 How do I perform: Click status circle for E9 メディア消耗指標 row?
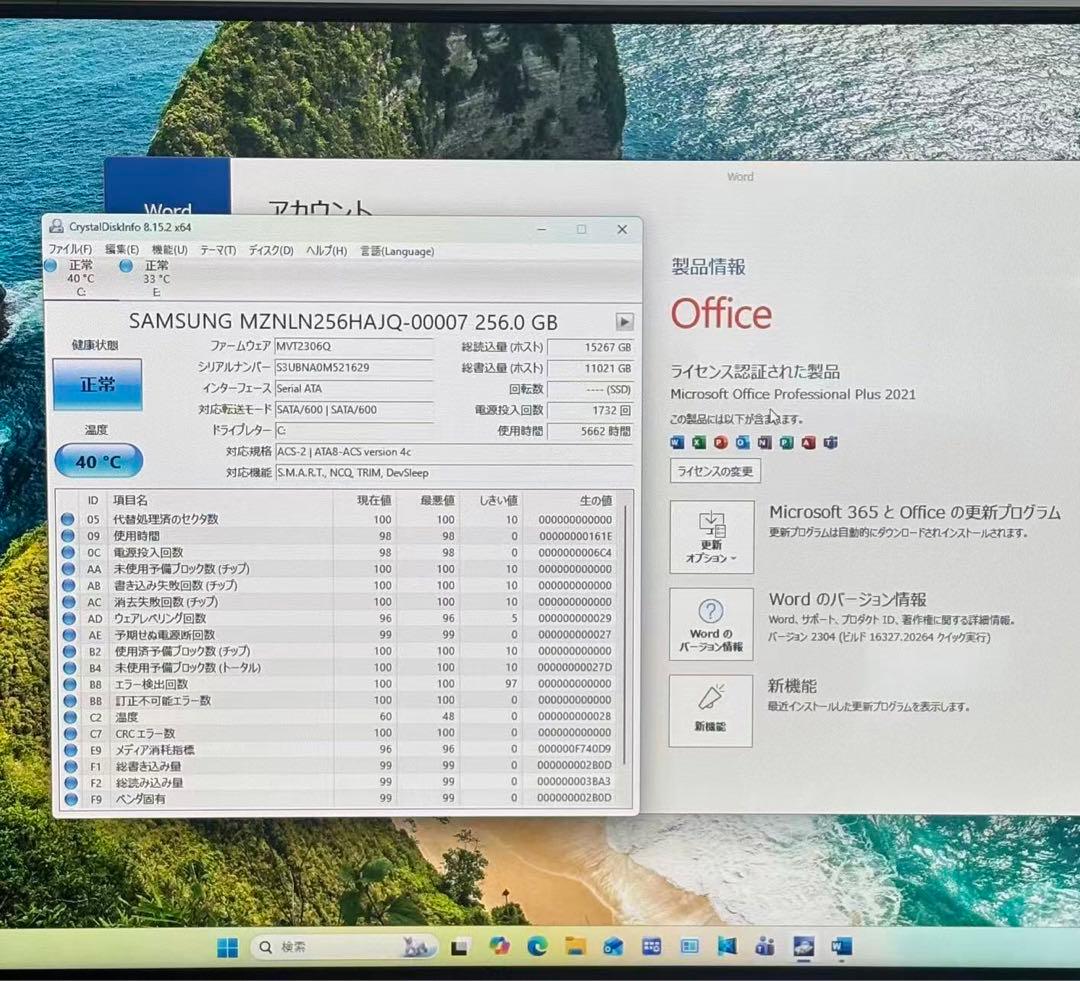click(70, 750)
